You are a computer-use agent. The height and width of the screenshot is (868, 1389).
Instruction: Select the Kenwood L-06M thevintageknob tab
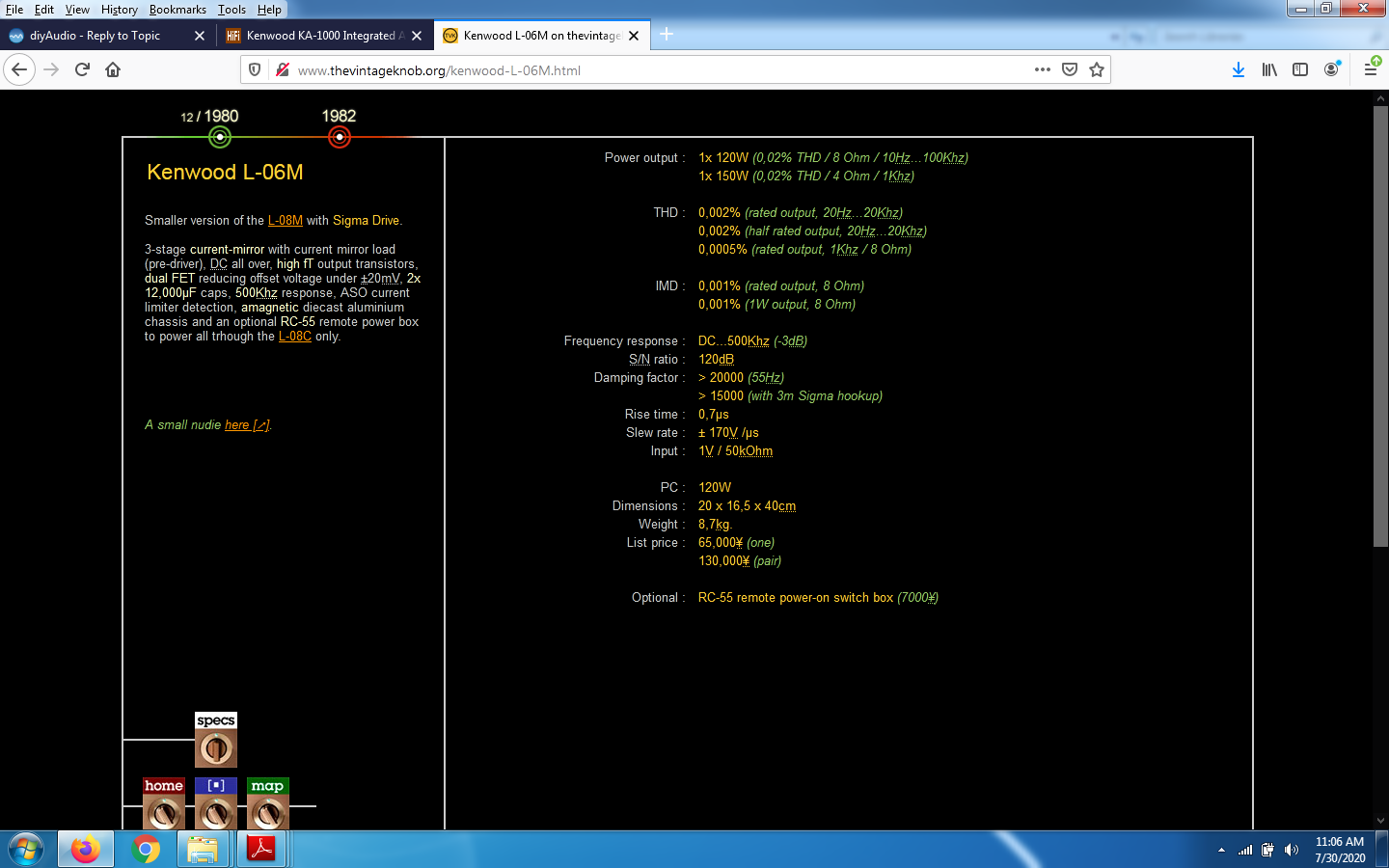540,36
